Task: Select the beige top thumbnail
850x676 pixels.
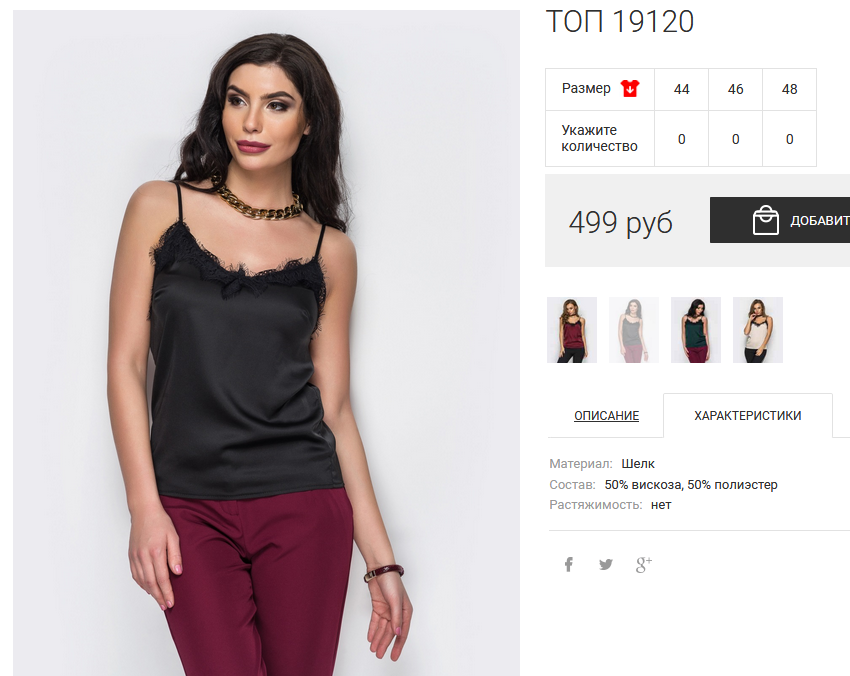Action: point(758,330)
